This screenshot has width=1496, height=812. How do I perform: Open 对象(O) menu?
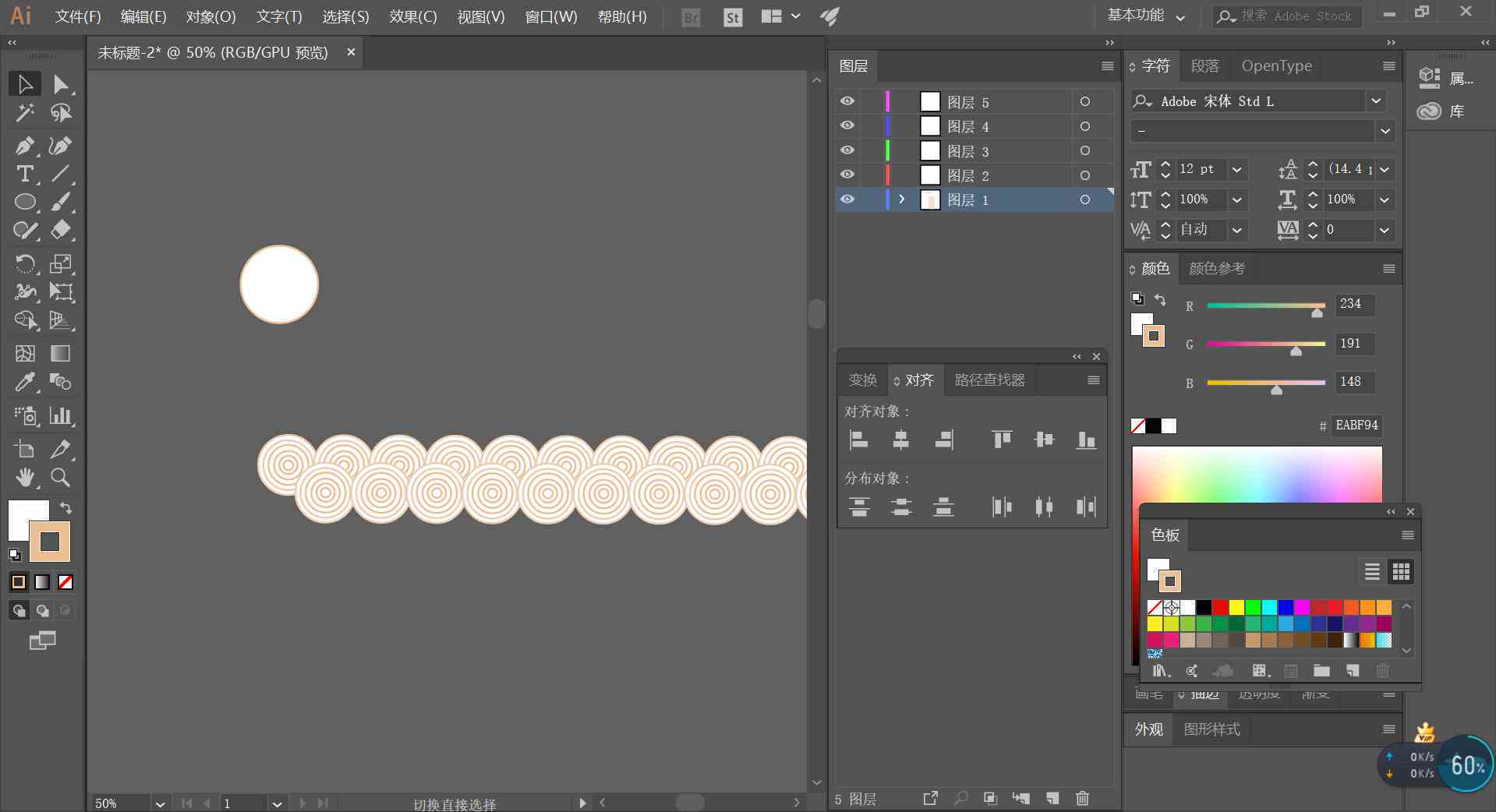coord(210,16)
